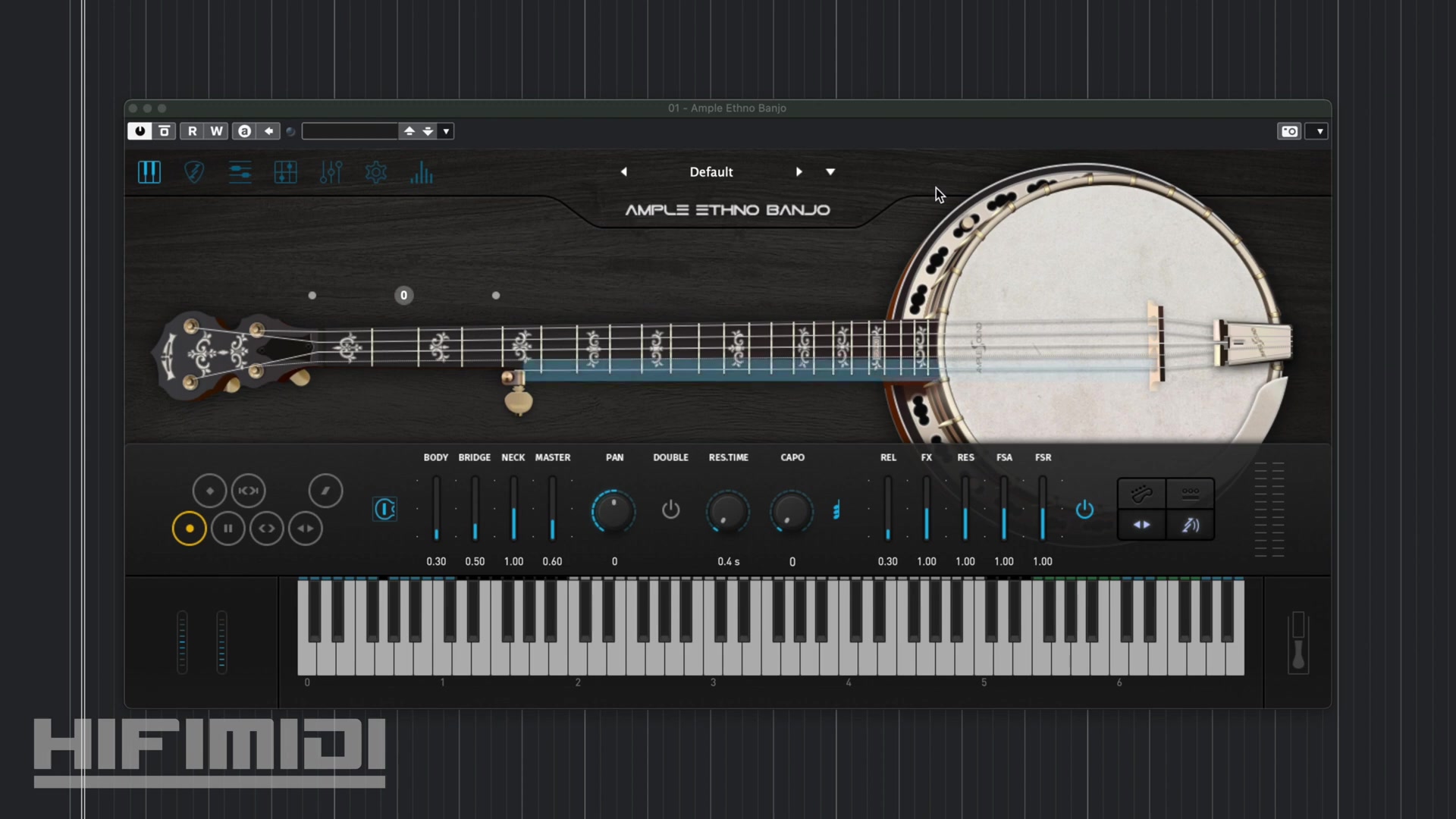Go to next preset arrow

point(799,172)
